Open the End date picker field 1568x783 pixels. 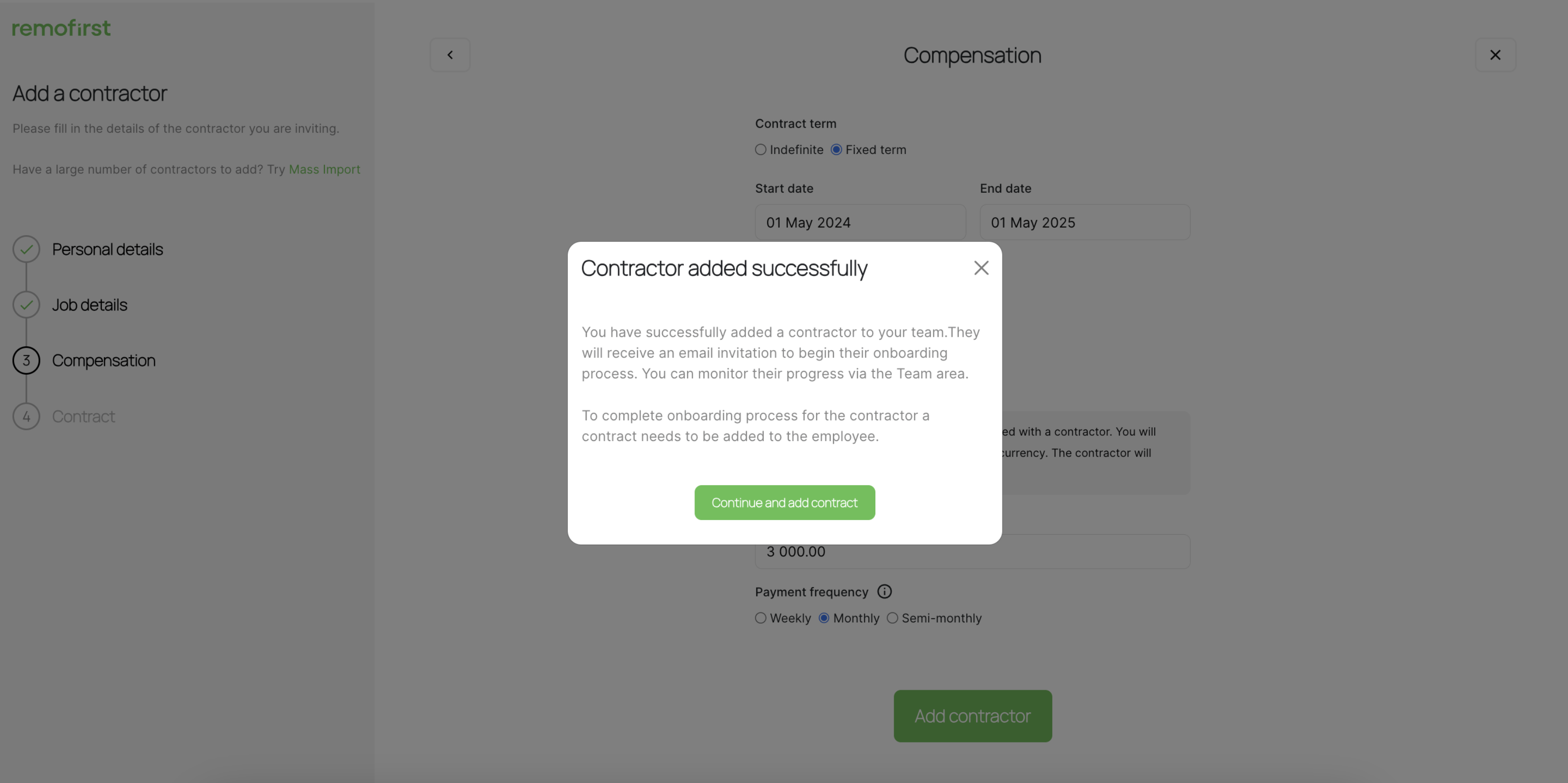(1085, 222)
